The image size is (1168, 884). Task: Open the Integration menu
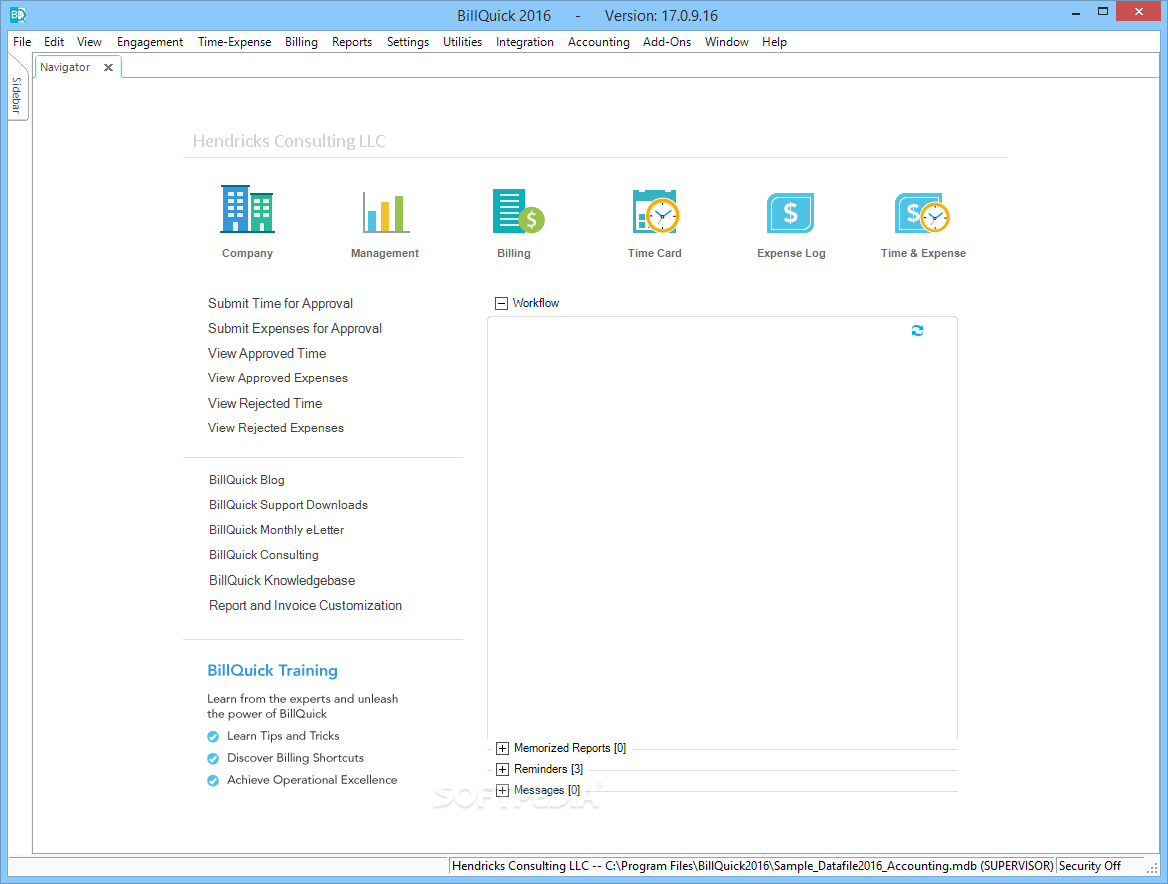(x=524, y=42)
